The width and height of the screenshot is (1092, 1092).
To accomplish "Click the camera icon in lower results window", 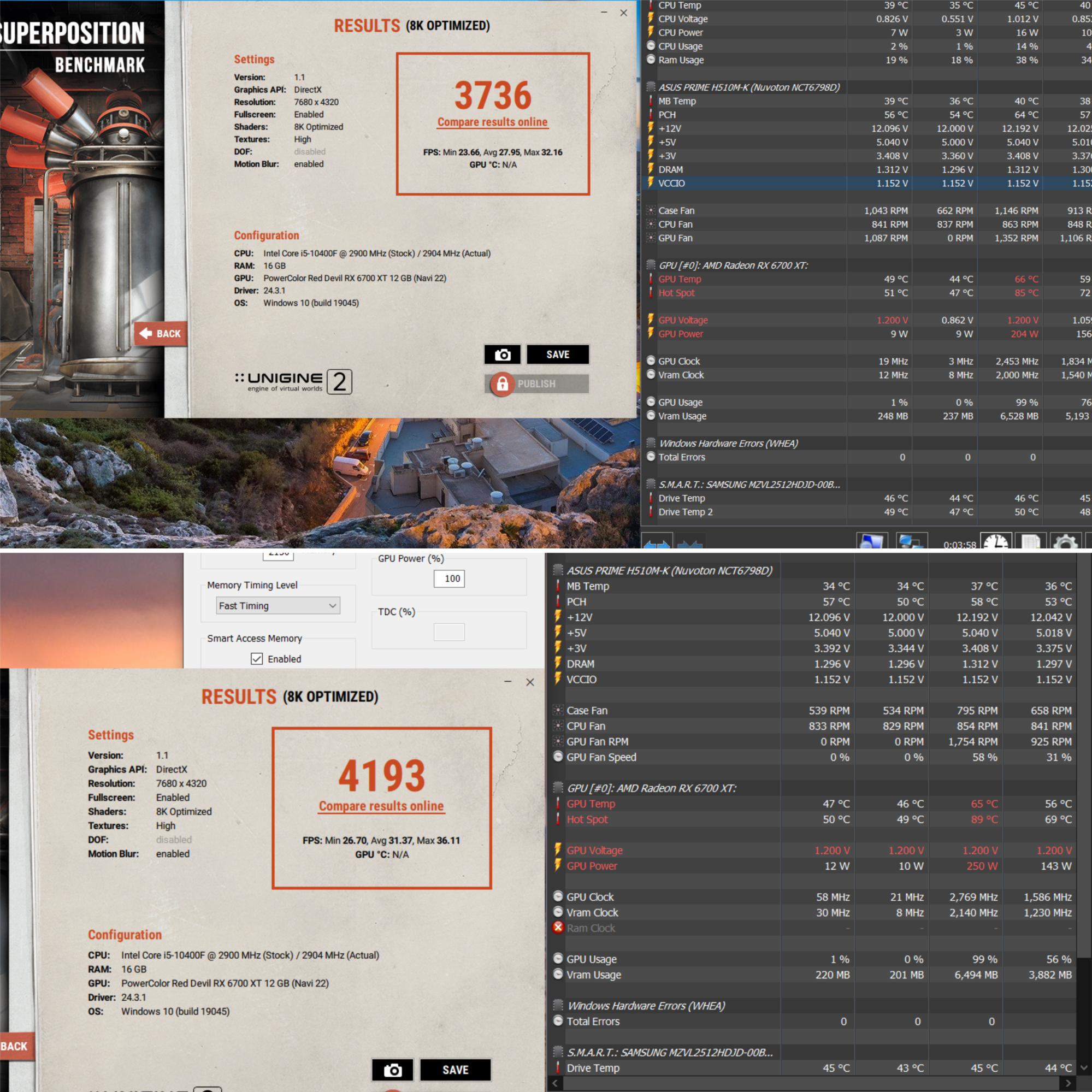I will [392, 1070].
